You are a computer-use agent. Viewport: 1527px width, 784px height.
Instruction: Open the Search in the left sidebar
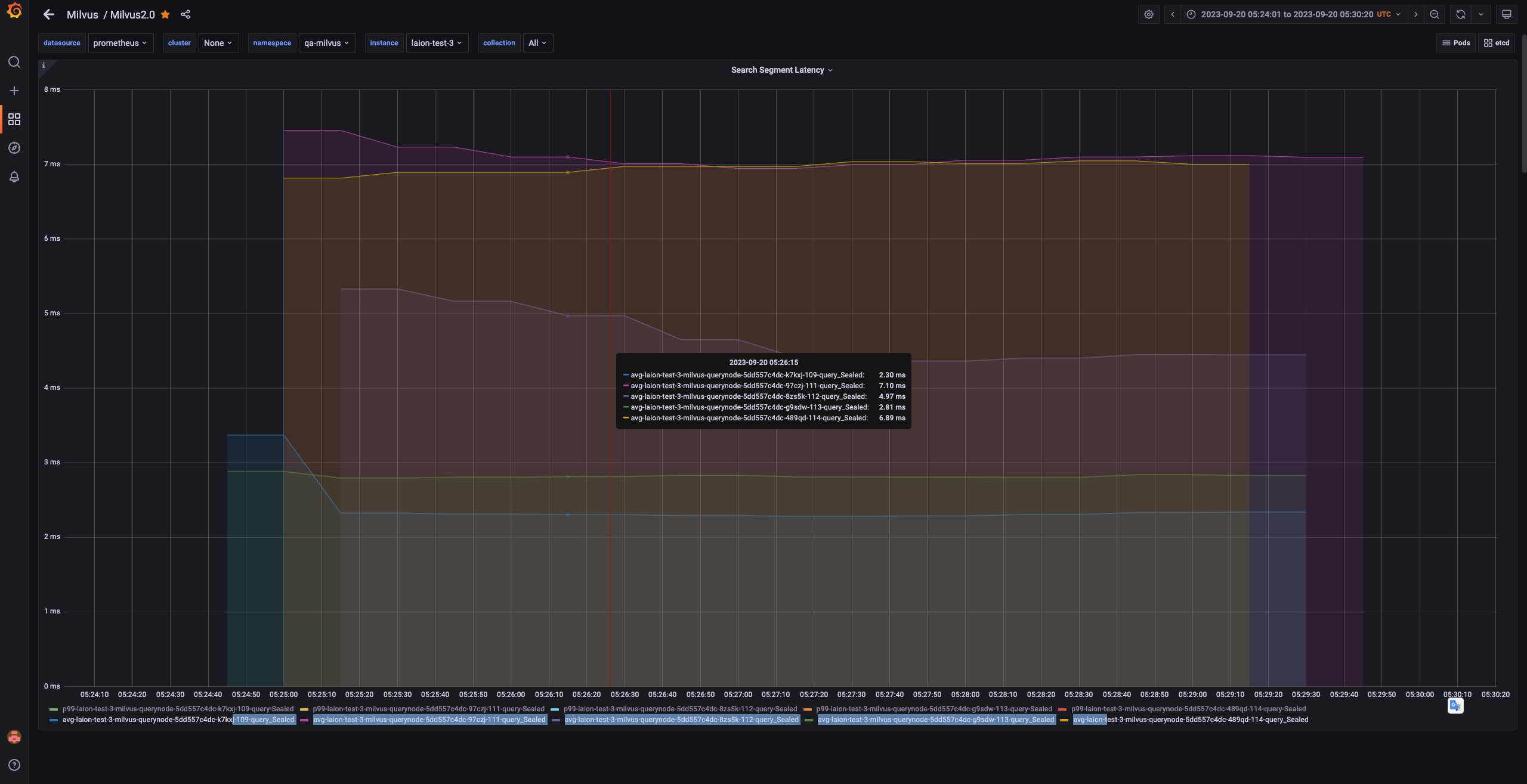click(14, 61)
